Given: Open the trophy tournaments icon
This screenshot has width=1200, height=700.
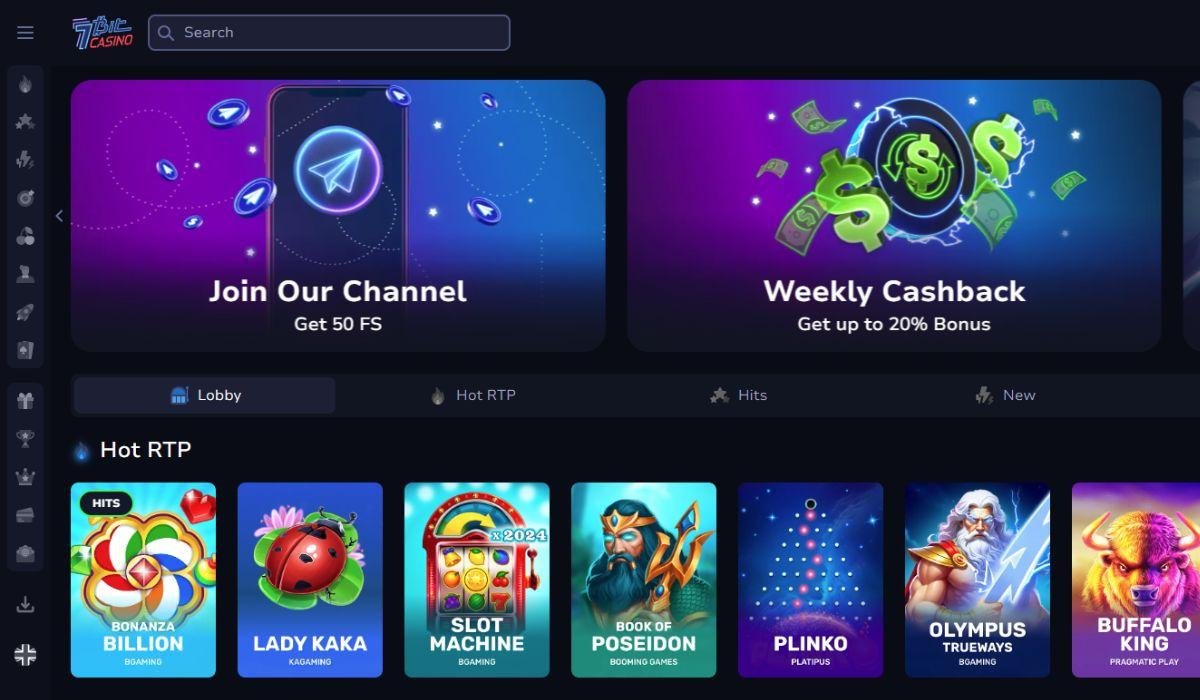Looking at the screenshot, I should [25, 439].
